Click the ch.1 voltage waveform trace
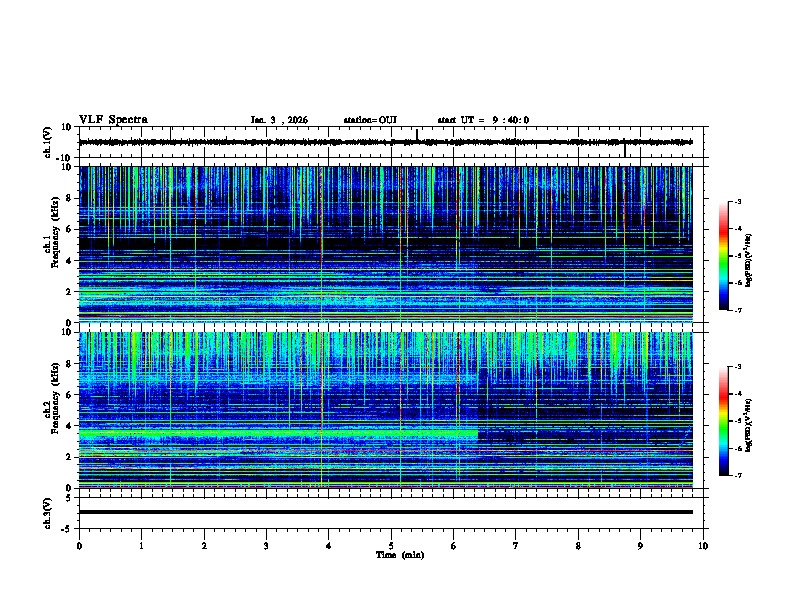This screenshot has height=612, width=792. coord(386,142)
